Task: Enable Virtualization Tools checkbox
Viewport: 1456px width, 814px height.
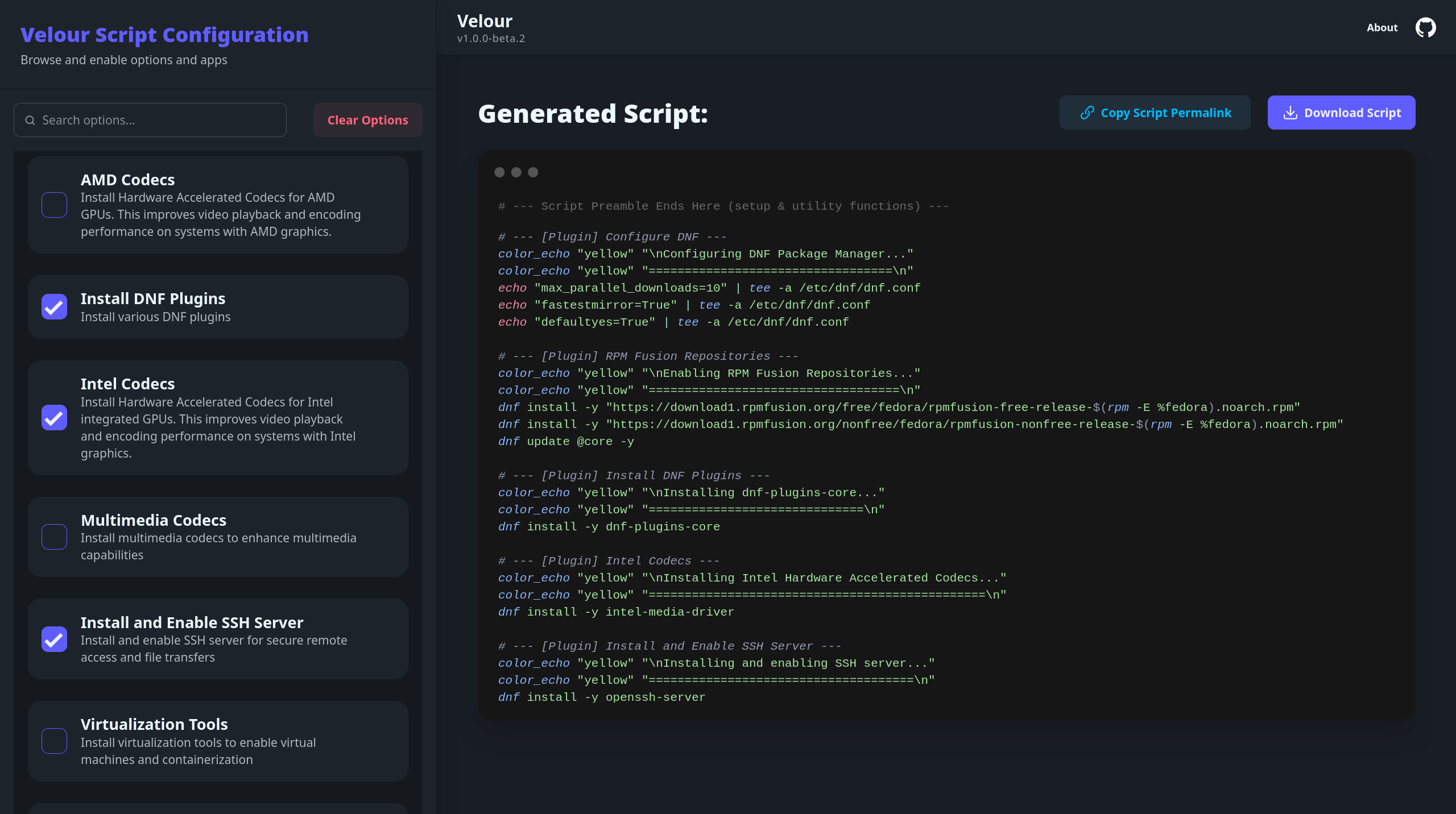Action: (x=54, y=741)
